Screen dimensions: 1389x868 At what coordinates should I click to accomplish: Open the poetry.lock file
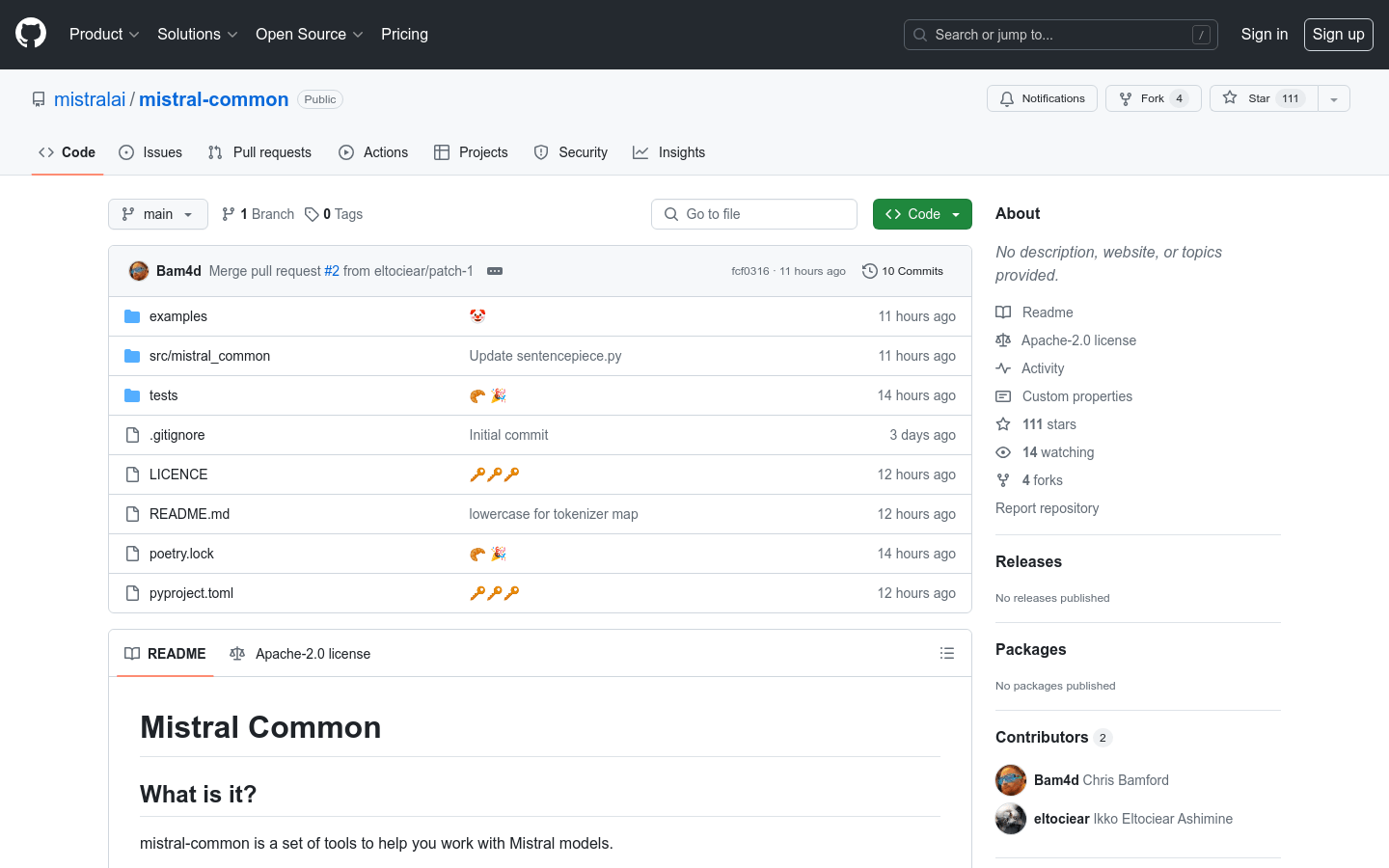(x=181, y=554)
